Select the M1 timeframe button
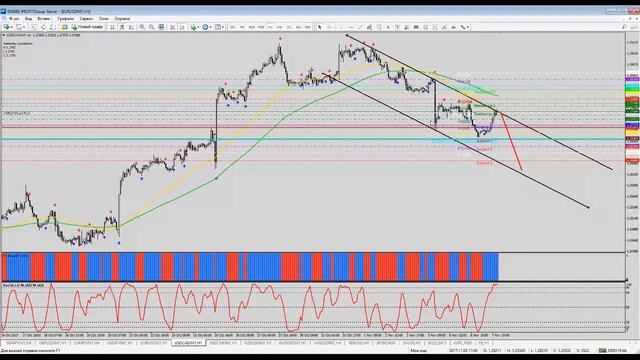The height and width of the screenshot is (360, 640). [233, 27]
